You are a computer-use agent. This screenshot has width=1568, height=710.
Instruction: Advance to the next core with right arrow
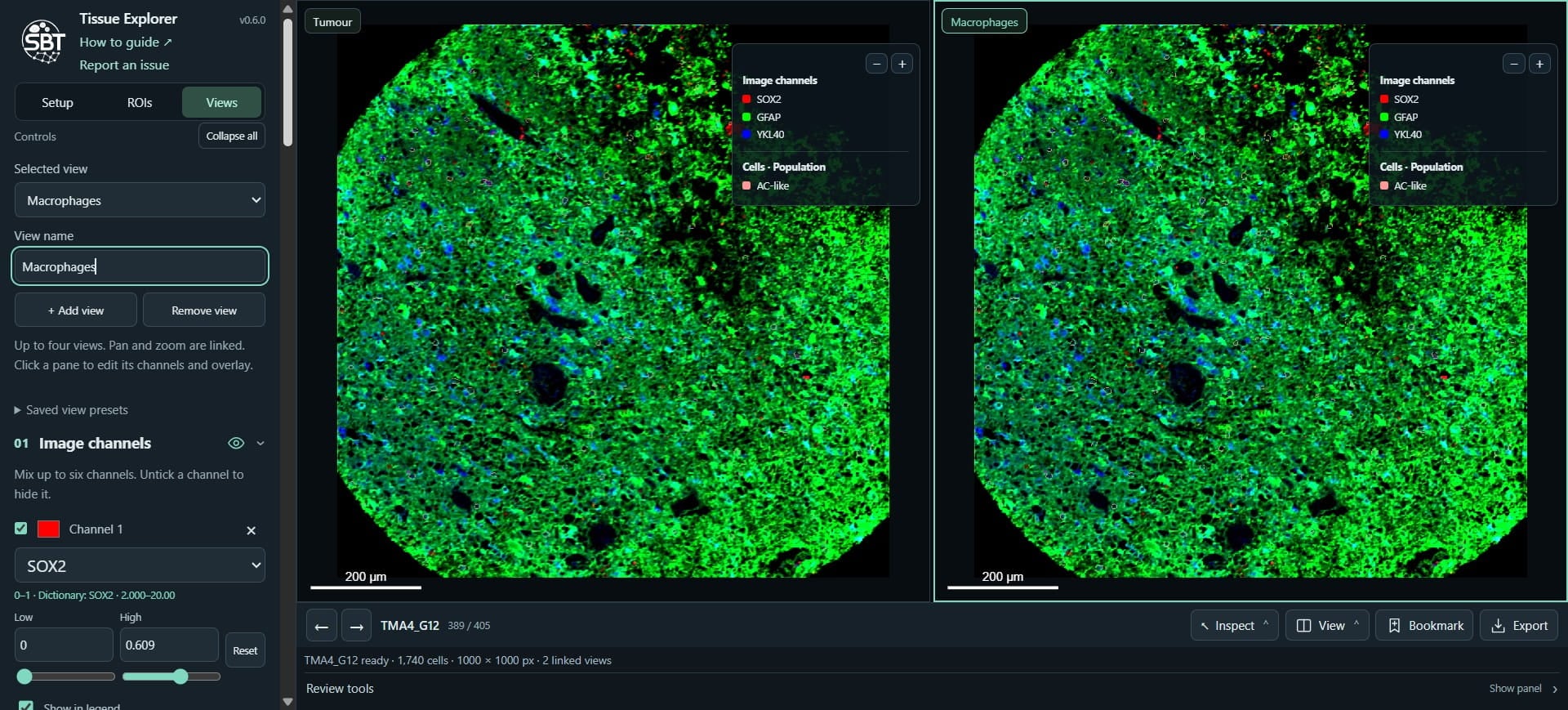click(356, 626)
